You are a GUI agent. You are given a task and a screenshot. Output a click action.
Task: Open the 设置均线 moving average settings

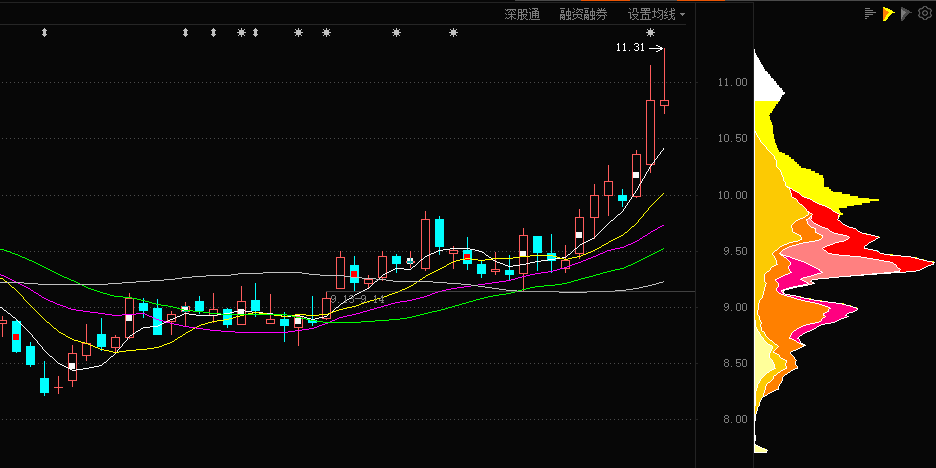652,15
